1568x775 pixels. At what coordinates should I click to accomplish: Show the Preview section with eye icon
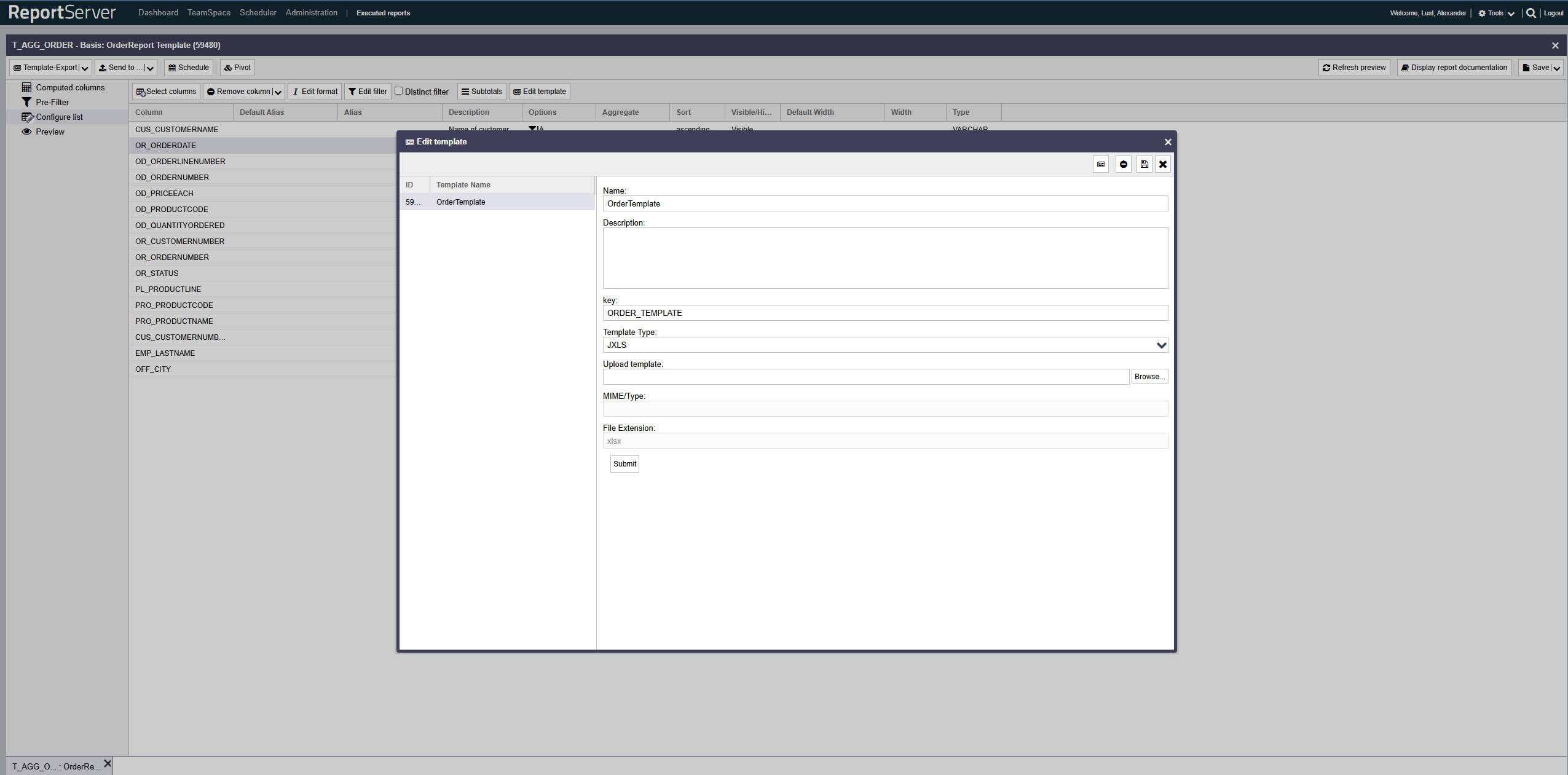pyautogui.click(x=50, y=132)
